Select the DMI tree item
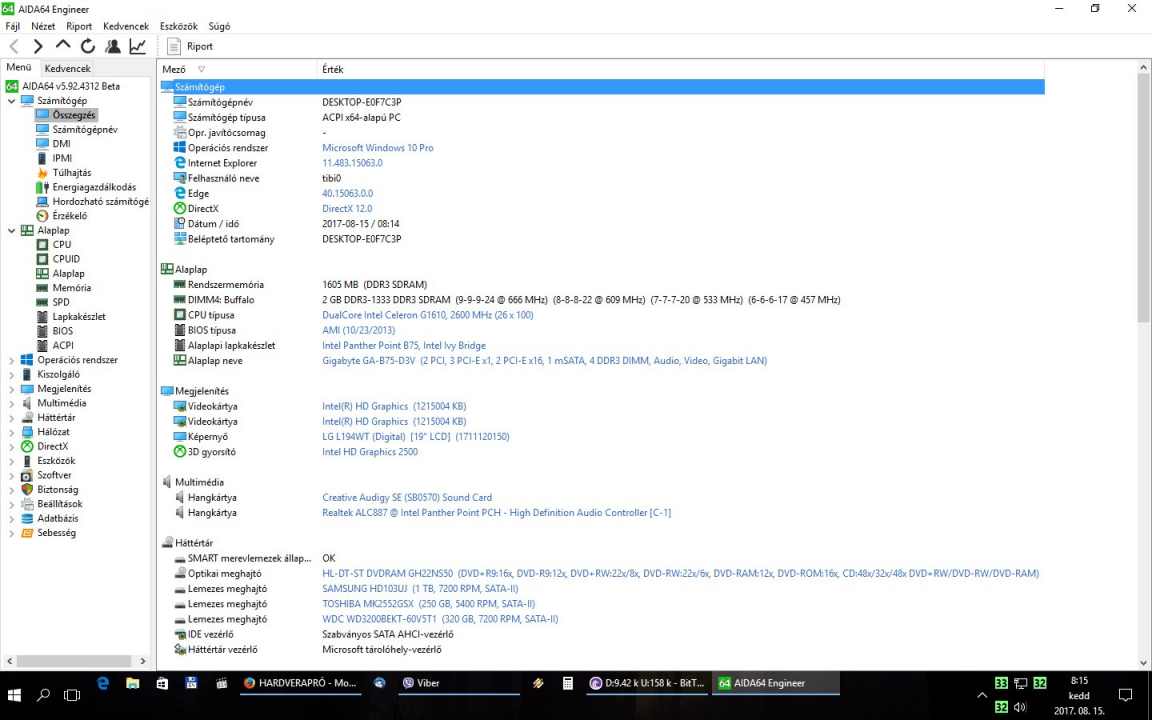1152x720 pixels. (x=61, y=144)
